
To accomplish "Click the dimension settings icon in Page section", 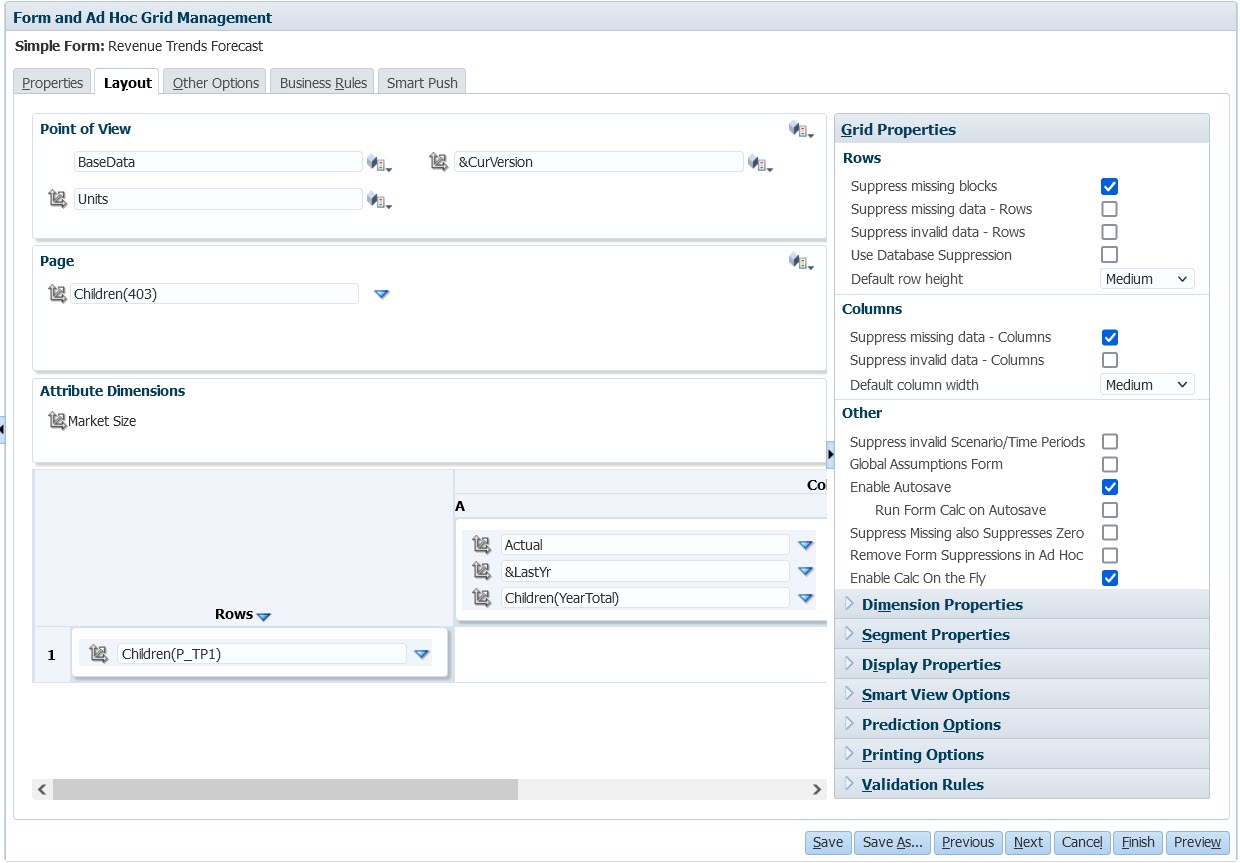I will (798, 260).
